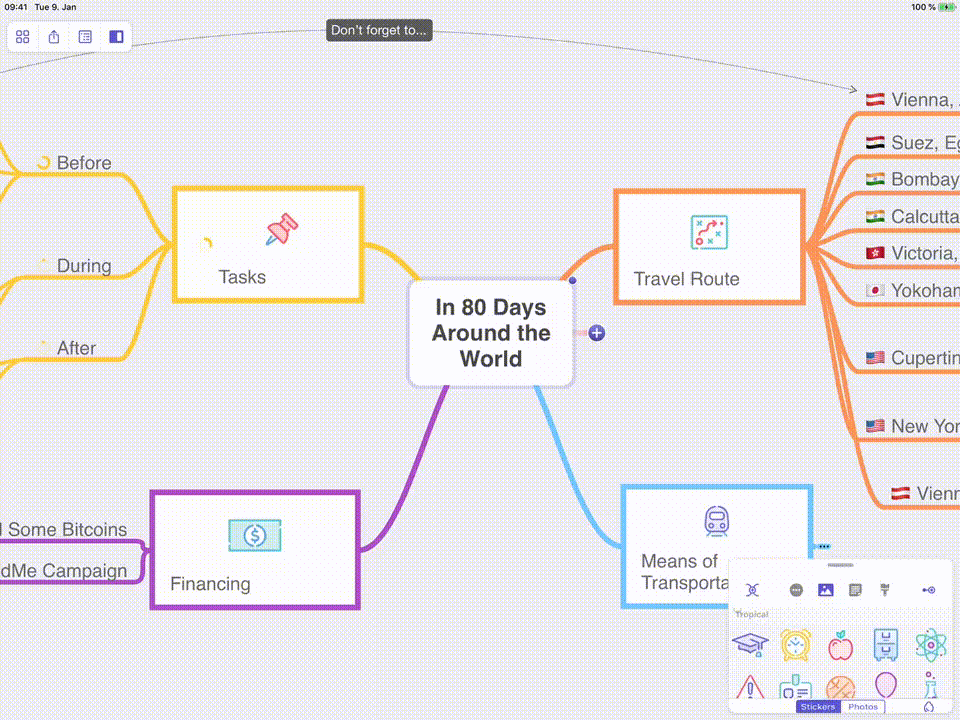Open the outline view icon
Screen dimensions: 960x720
(x=84, y=36)
